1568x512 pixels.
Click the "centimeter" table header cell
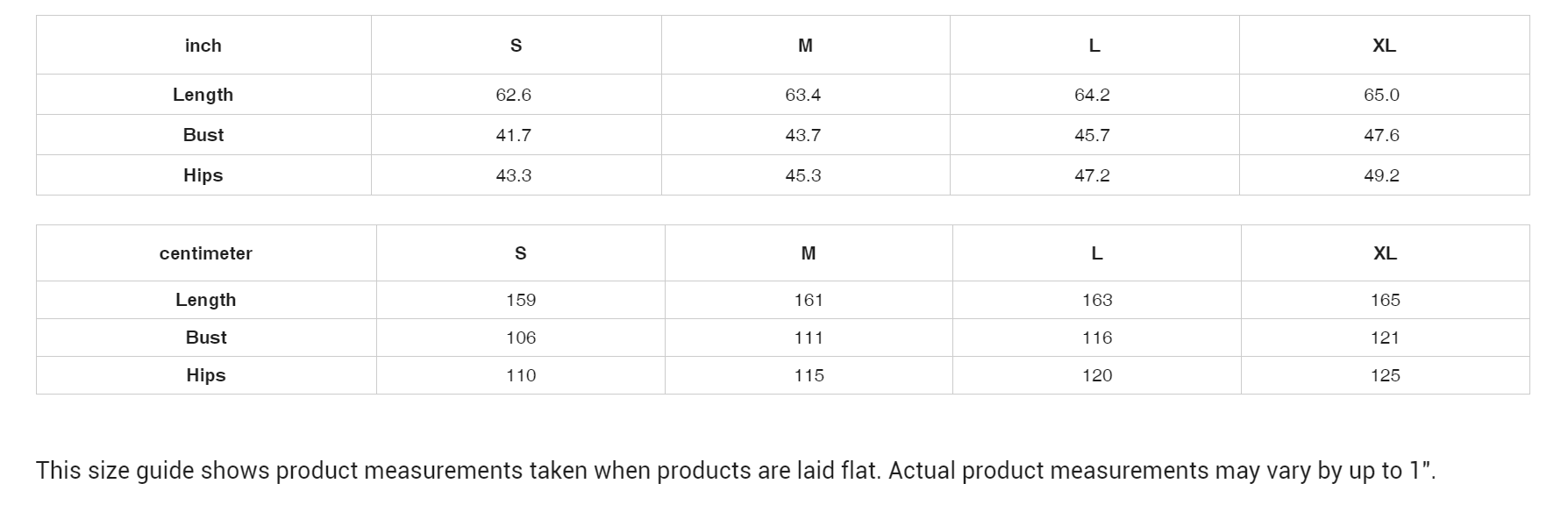coord(206,253)
